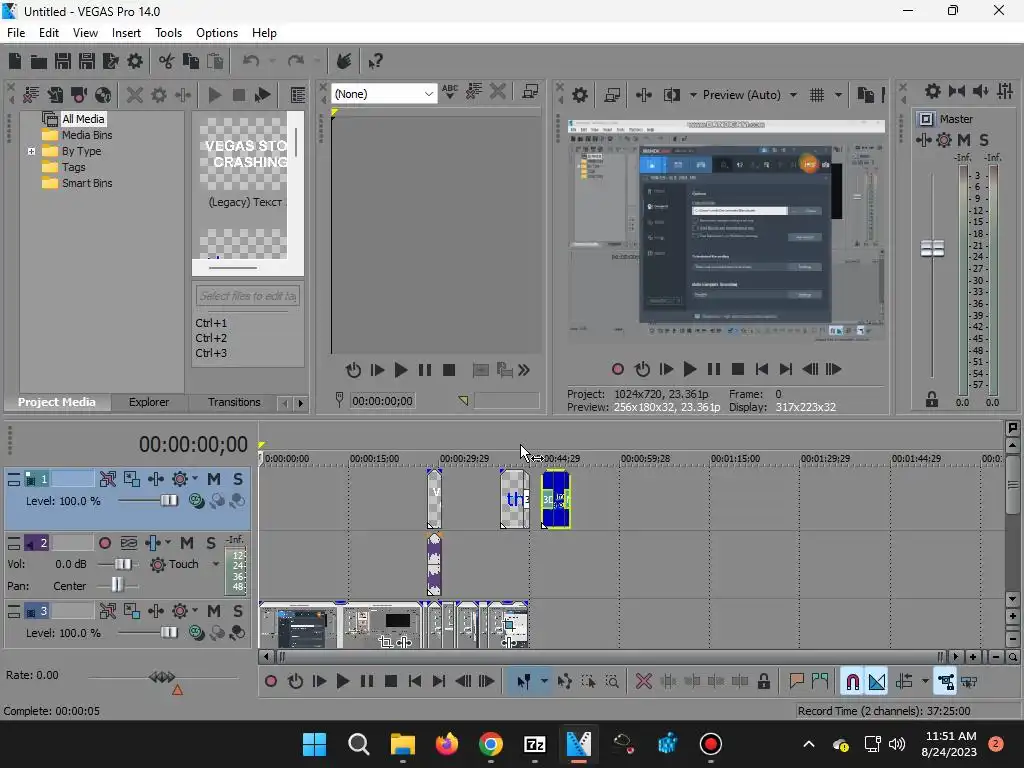The width and height of the screenshot is (1024, 768).
Task: Toggle Automatic Crossfades button
Action: [x=876, y=682]
